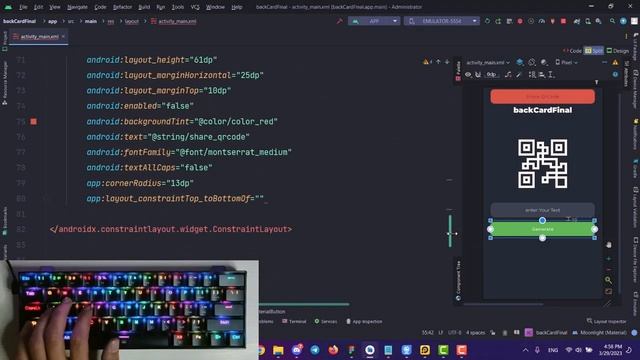Click the Clear All Constraints icon
This screenshot has width=640, height=360.
tap(508, 75)
